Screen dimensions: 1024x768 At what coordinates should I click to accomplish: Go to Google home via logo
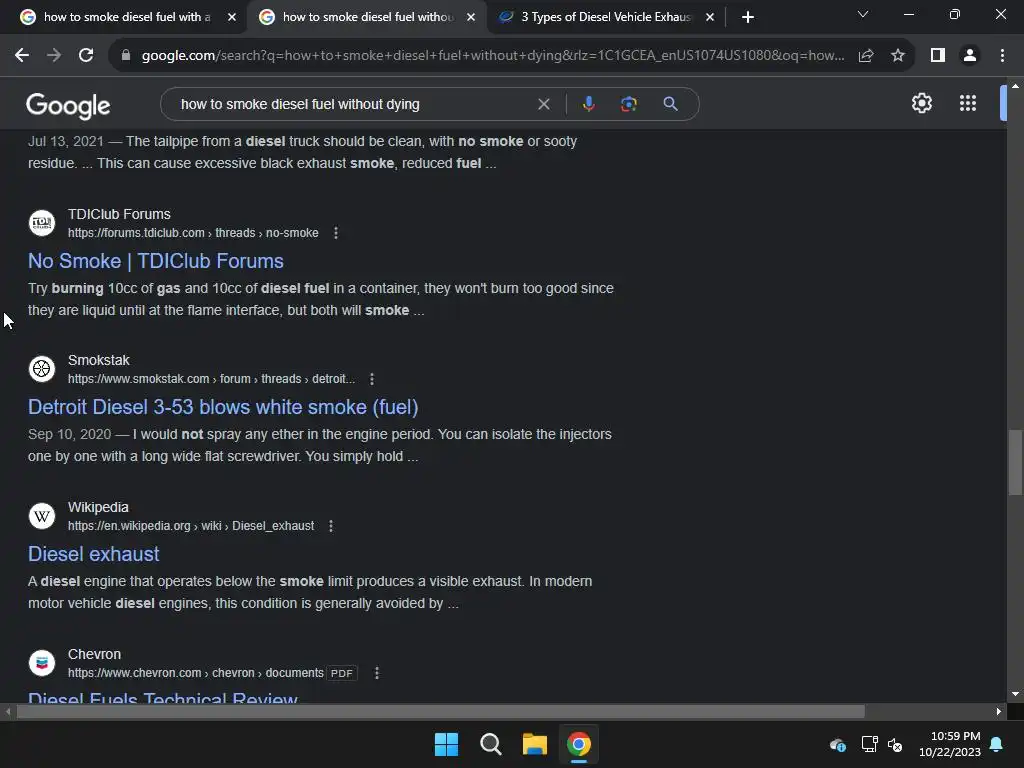68,105
